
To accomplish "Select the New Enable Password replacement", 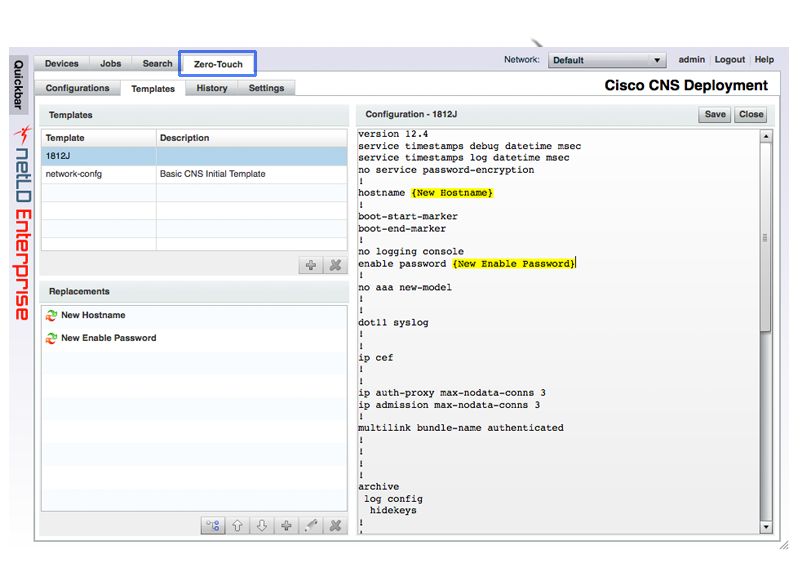I will tap(194, 338).
